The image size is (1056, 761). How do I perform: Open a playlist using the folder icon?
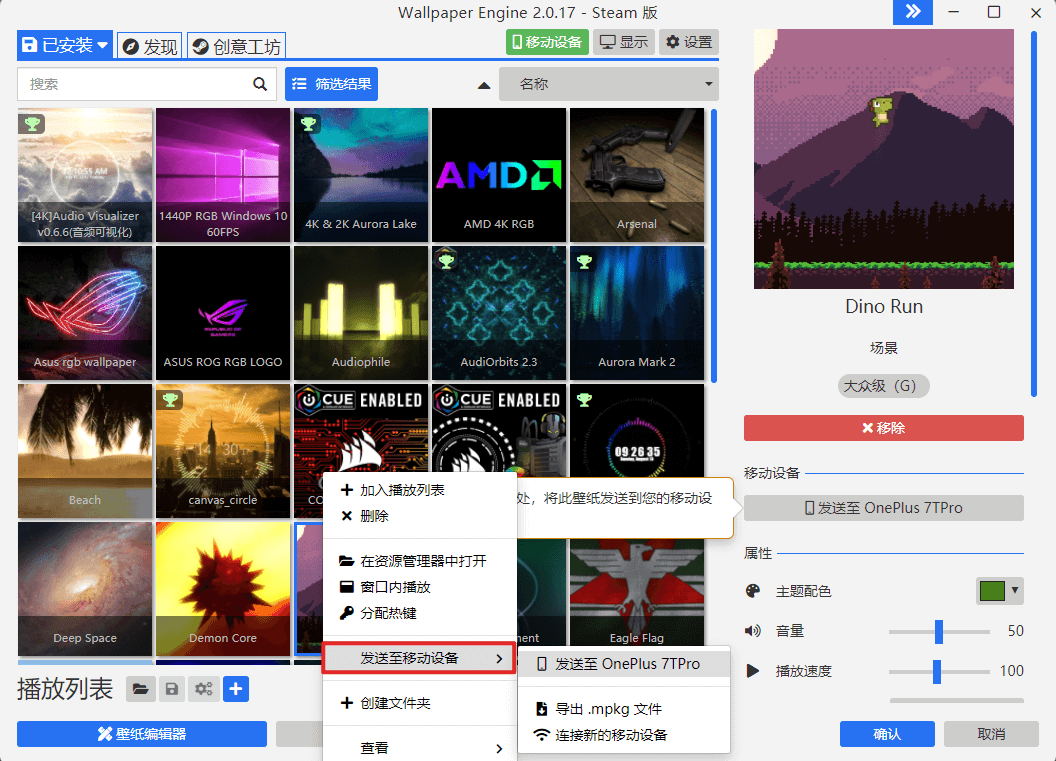pyautogui.click(x=140, y=689)
